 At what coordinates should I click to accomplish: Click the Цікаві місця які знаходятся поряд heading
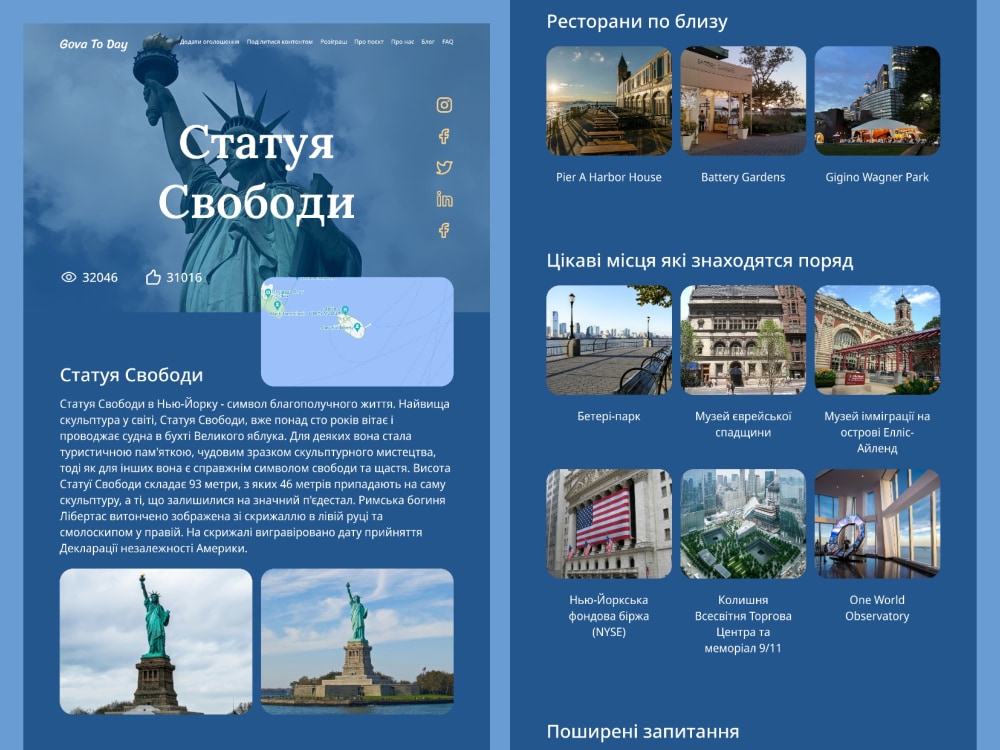click(700, 261)
